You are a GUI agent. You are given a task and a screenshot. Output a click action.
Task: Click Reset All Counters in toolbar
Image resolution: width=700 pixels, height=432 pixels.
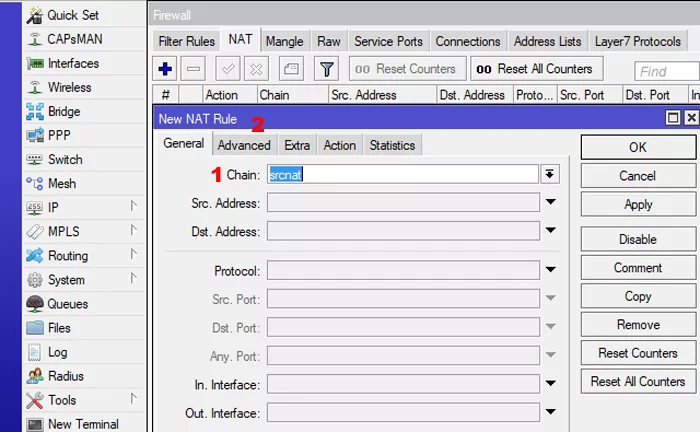tap(537, 69)
